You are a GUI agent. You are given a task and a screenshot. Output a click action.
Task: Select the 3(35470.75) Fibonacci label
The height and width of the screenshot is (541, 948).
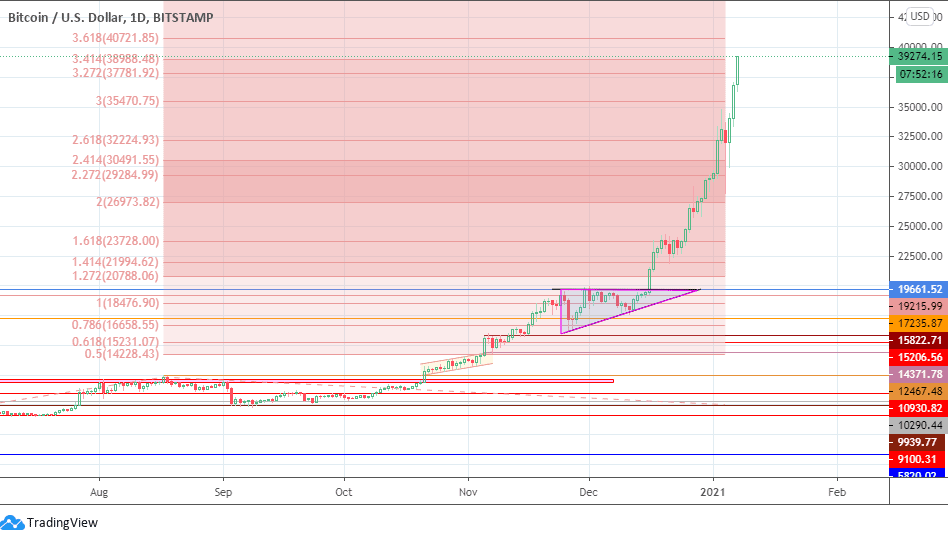(128, 101)
